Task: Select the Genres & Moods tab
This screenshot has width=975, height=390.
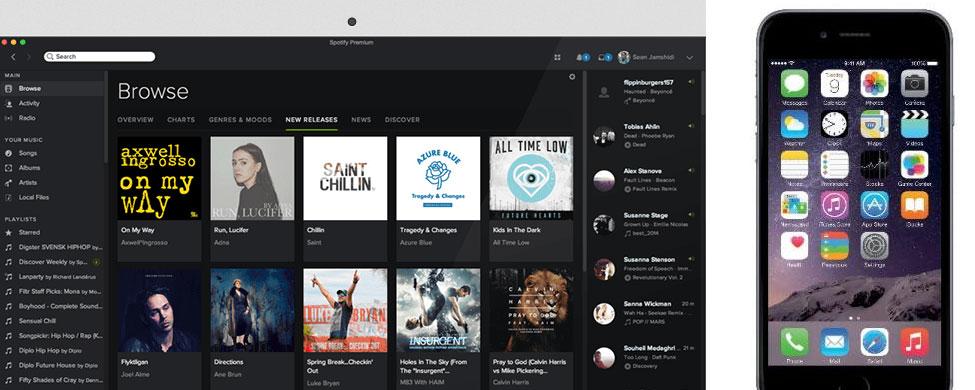Action: [240, 119]
